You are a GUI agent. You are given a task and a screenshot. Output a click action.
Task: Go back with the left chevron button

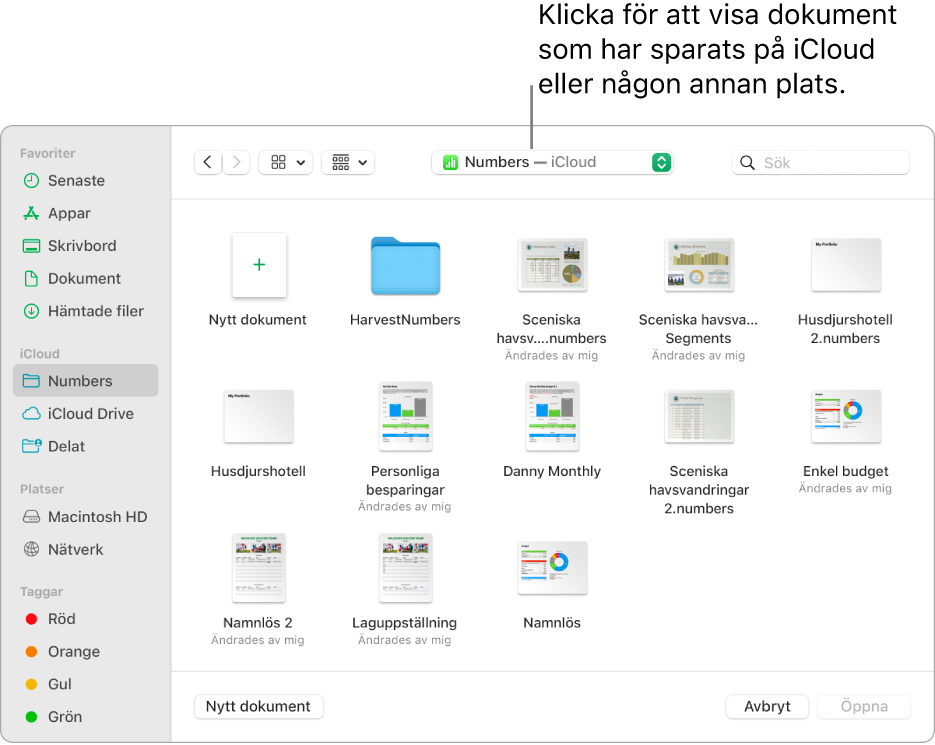[208, 162]
